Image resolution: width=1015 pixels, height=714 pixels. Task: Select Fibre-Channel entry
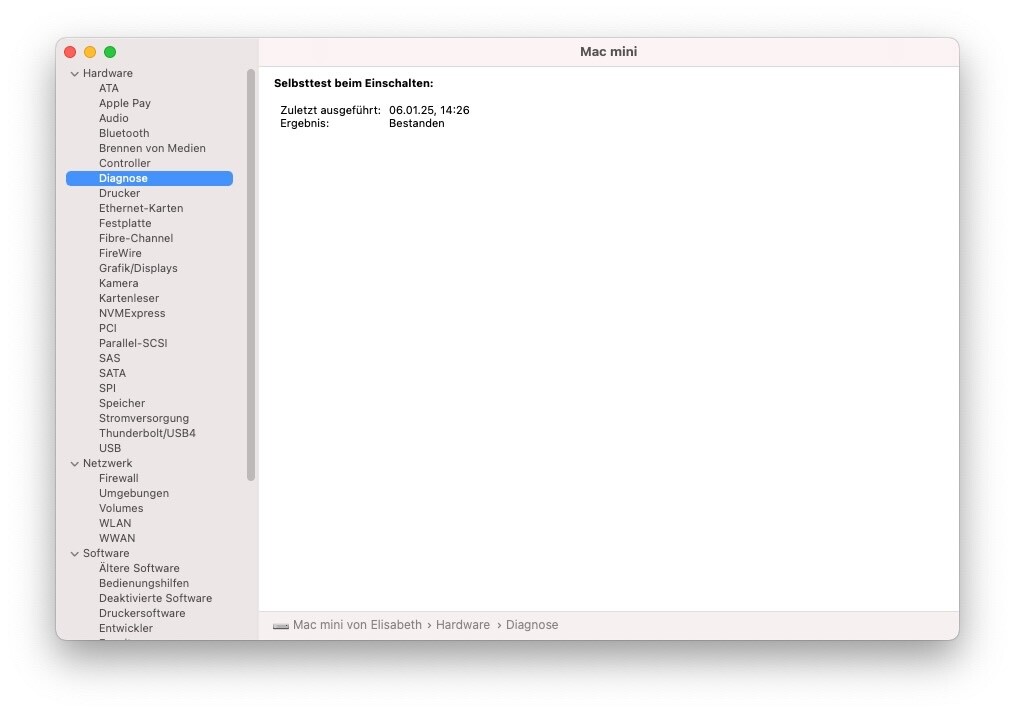pyautogui.click(x=136, y=238)
